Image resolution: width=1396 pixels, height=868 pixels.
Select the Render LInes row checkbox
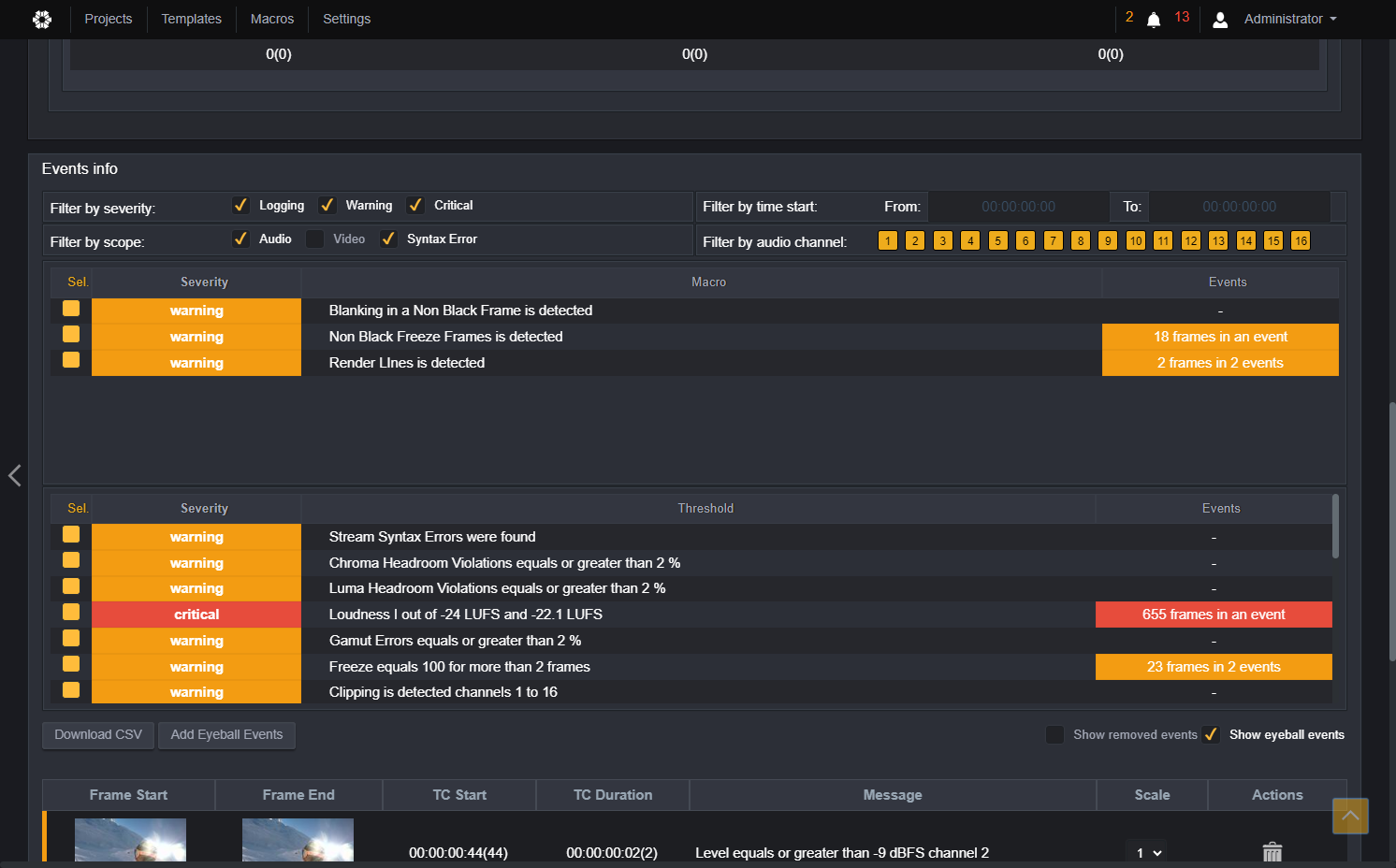point(71,360)
